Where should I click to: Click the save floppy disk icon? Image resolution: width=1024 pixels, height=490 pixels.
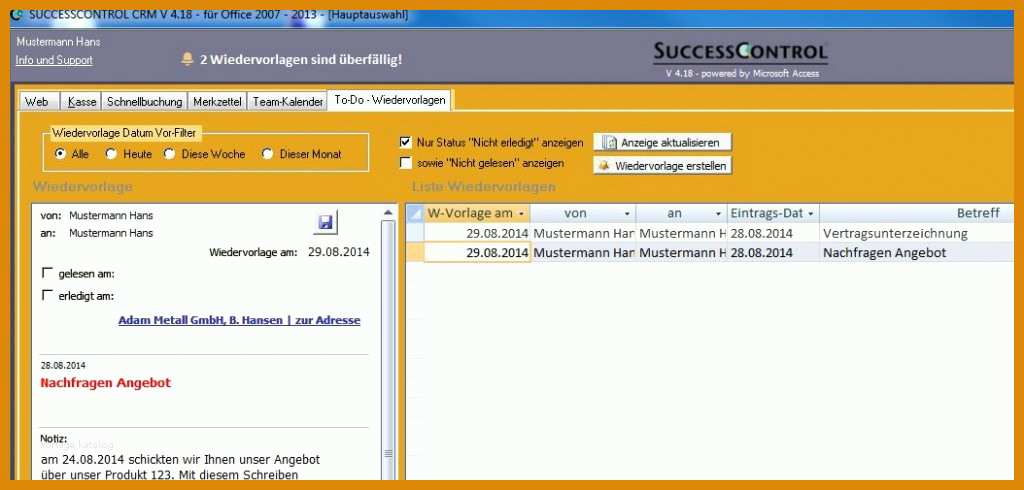click(x=325, y=223)
